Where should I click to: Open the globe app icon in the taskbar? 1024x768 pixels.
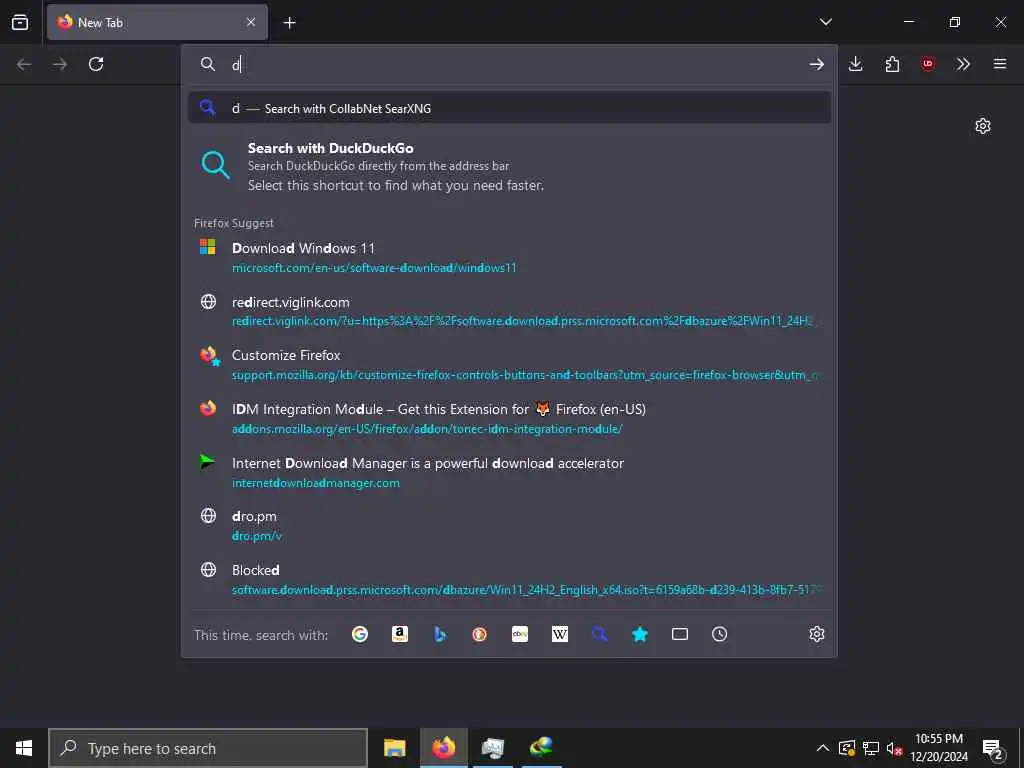click(x=541, y=748)
